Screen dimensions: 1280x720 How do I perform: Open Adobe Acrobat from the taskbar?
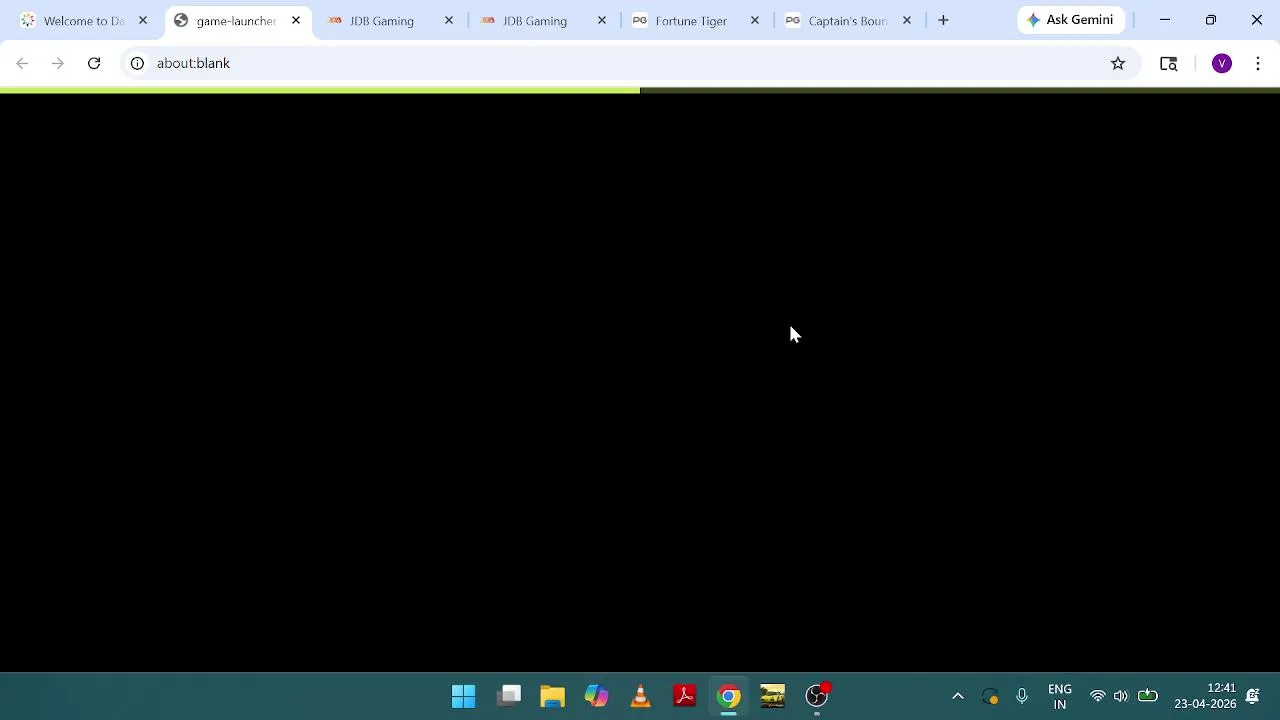[x=685, y=696]
